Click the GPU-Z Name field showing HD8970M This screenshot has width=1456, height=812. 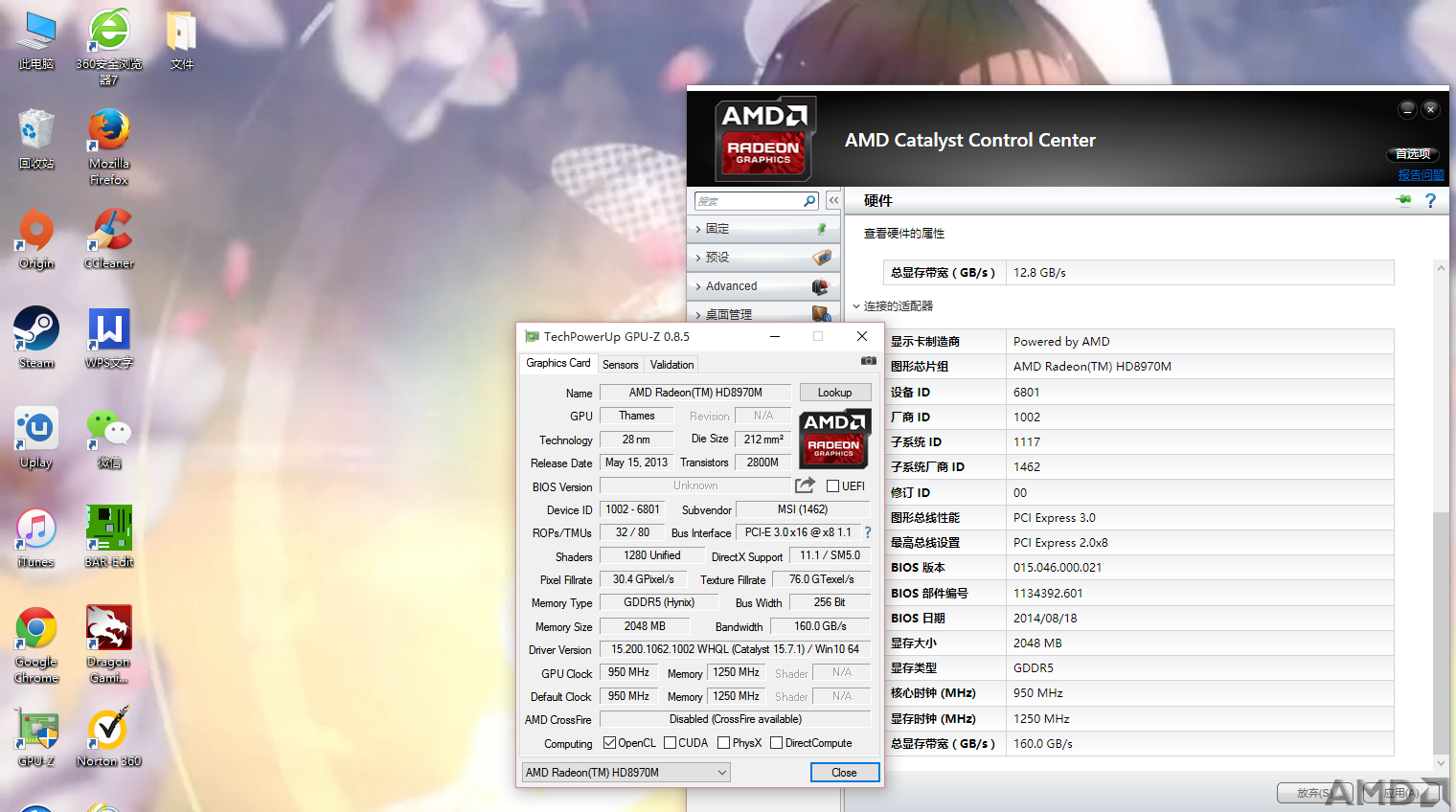pyautogui.click(x=695, y=393)
